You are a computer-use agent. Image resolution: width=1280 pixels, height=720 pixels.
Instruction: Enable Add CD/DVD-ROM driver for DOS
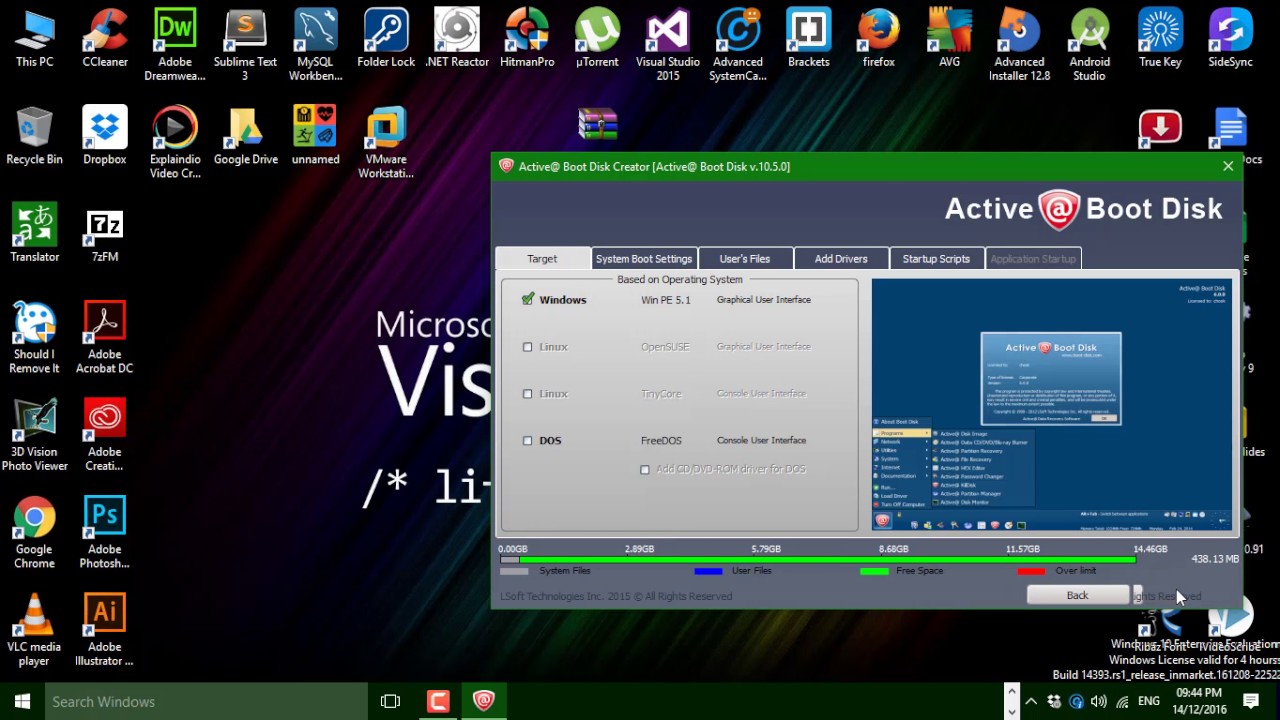[x=645, y=469]
